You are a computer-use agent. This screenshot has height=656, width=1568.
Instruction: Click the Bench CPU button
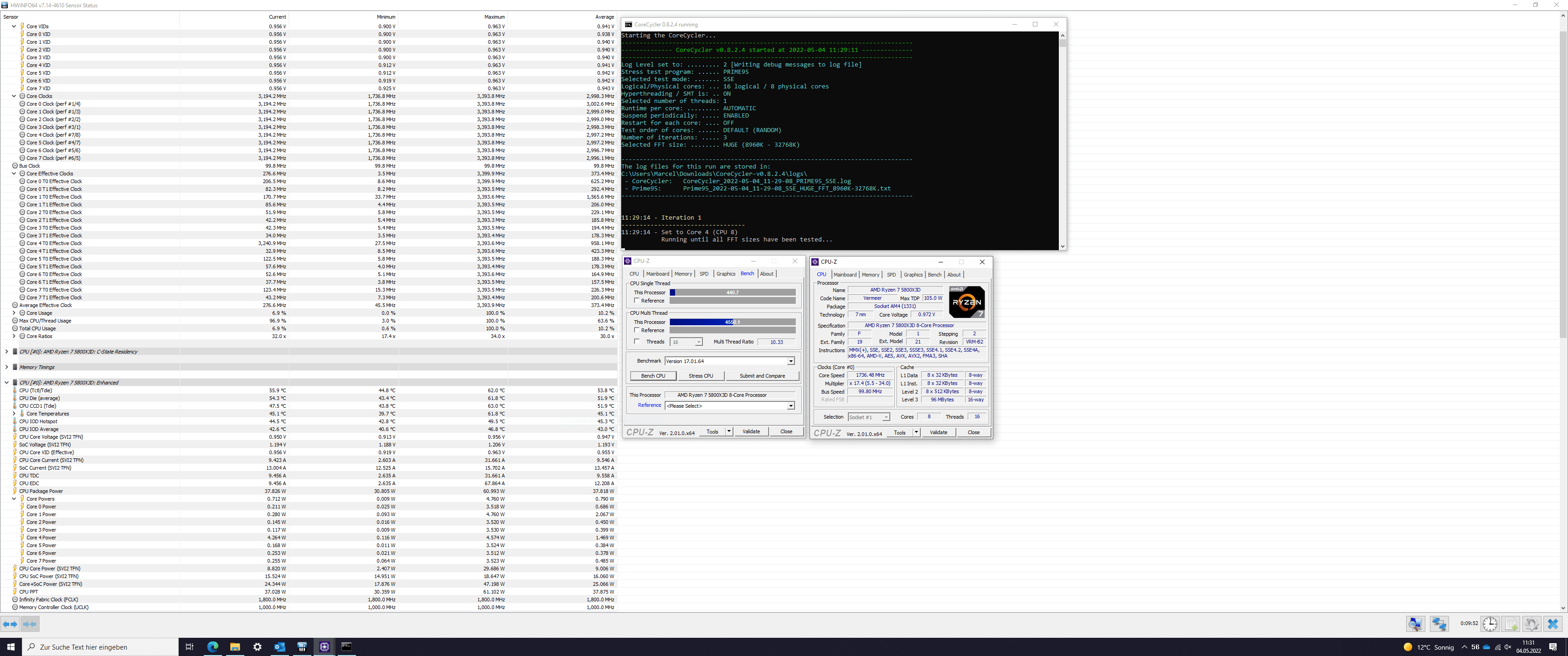[653, 376]
